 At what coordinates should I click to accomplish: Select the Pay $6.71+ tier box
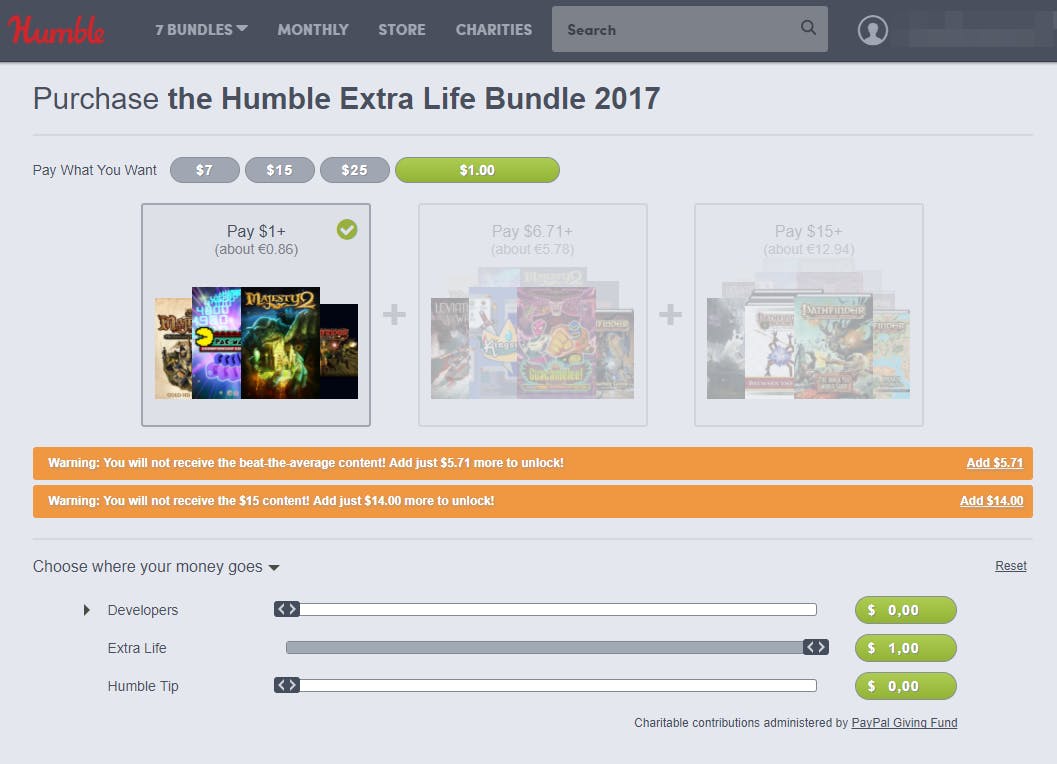(533, 315)
